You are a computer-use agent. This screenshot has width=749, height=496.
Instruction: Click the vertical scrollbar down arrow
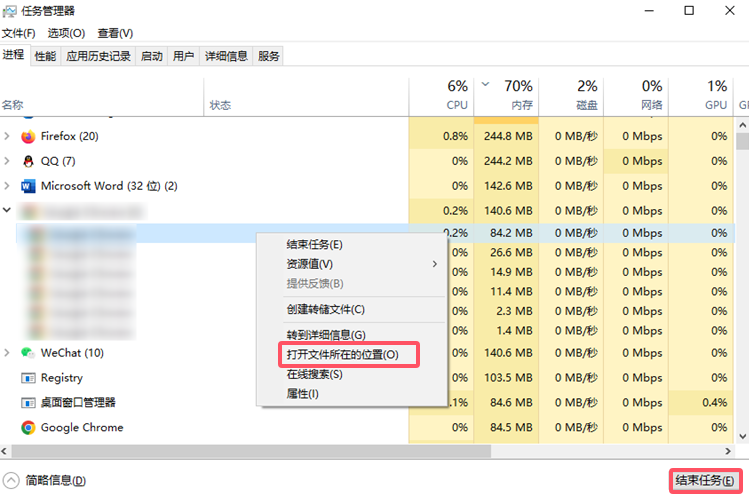coord(742,436)
